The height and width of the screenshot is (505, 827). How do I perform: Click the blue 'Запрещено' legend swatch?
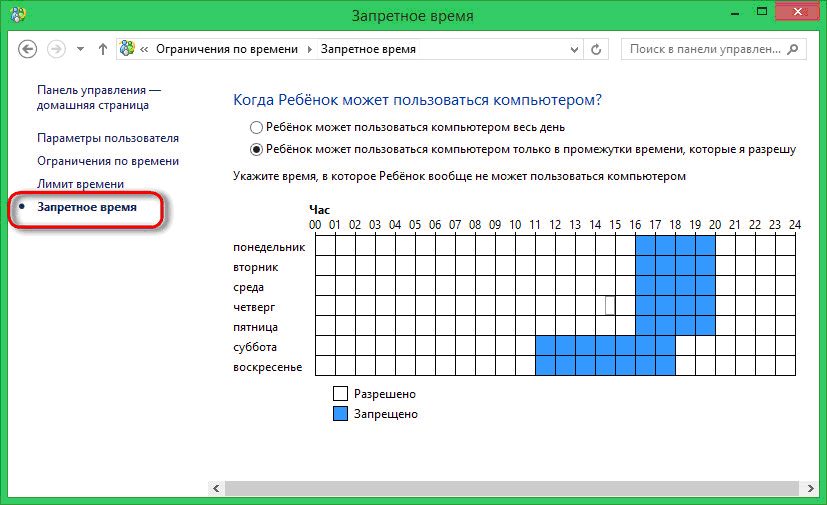click(x=340, y=414)
